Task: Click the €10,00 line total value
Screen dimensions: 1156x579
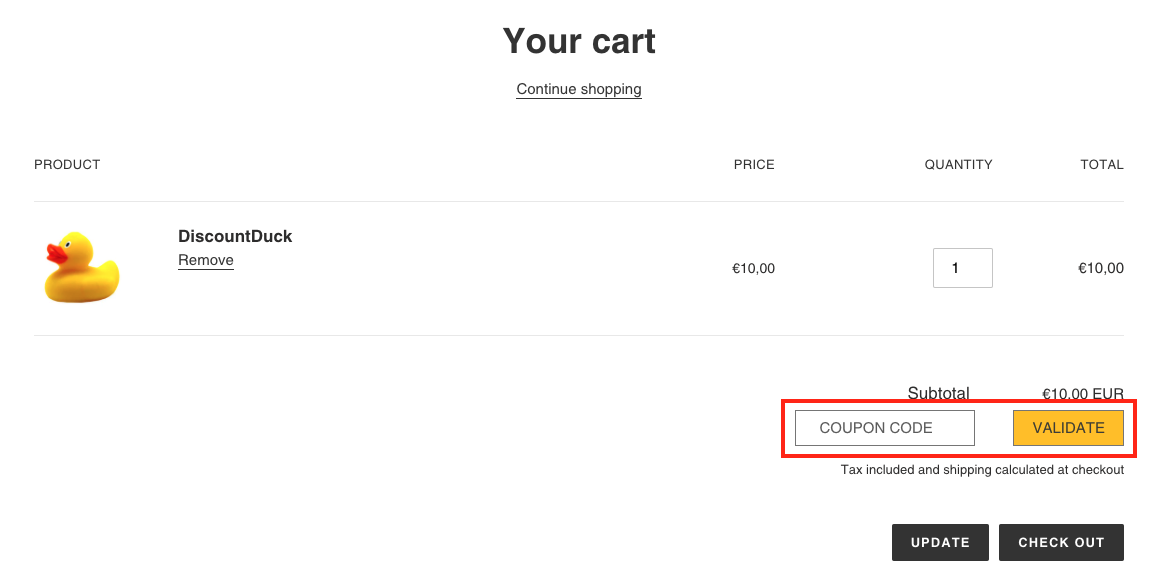Action: tap(1100, 268)
